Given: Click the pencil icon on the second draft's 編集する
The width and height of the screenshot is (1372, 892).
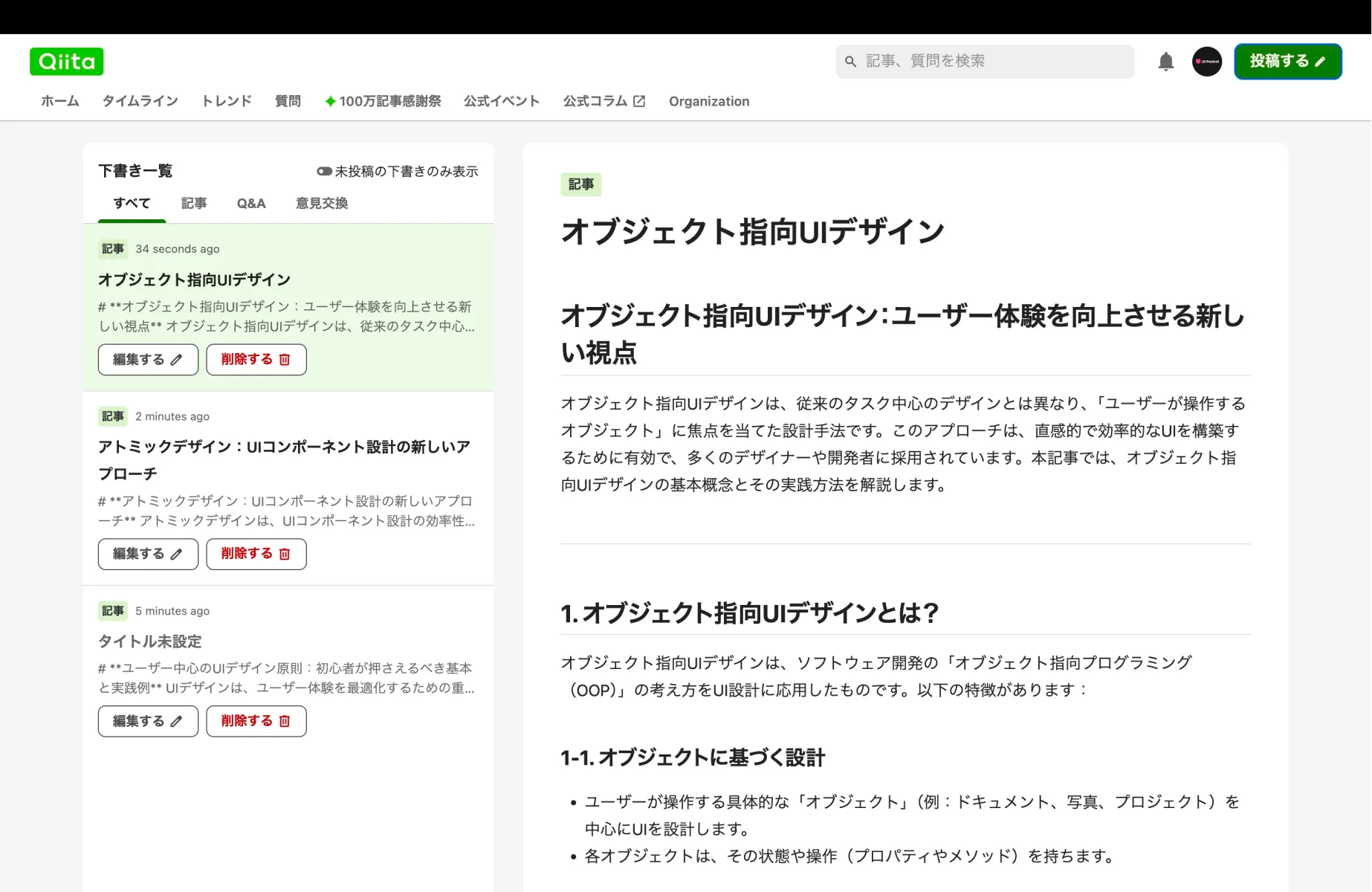Looking at the screenshot, I should click(x=177, y=554).
